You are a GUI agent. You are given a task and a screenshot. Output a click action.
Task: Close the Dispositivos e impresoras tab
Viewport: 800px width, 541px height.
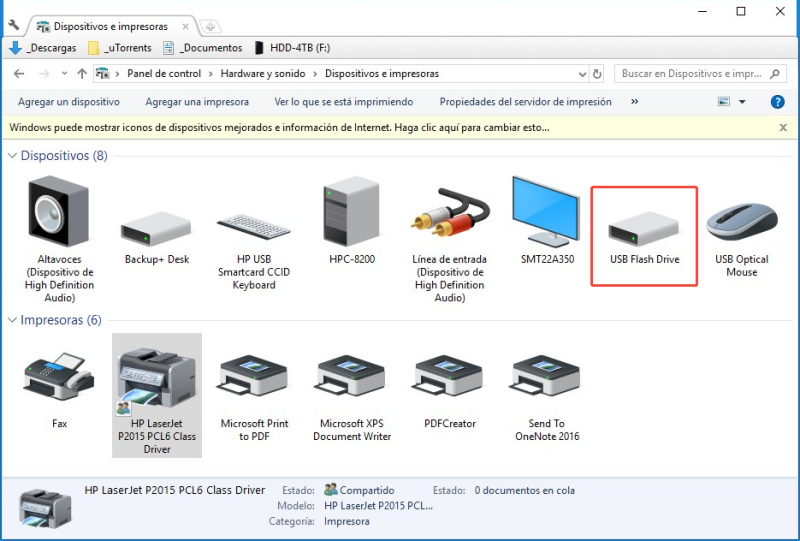pyautogui.click(x=185, y=26)
